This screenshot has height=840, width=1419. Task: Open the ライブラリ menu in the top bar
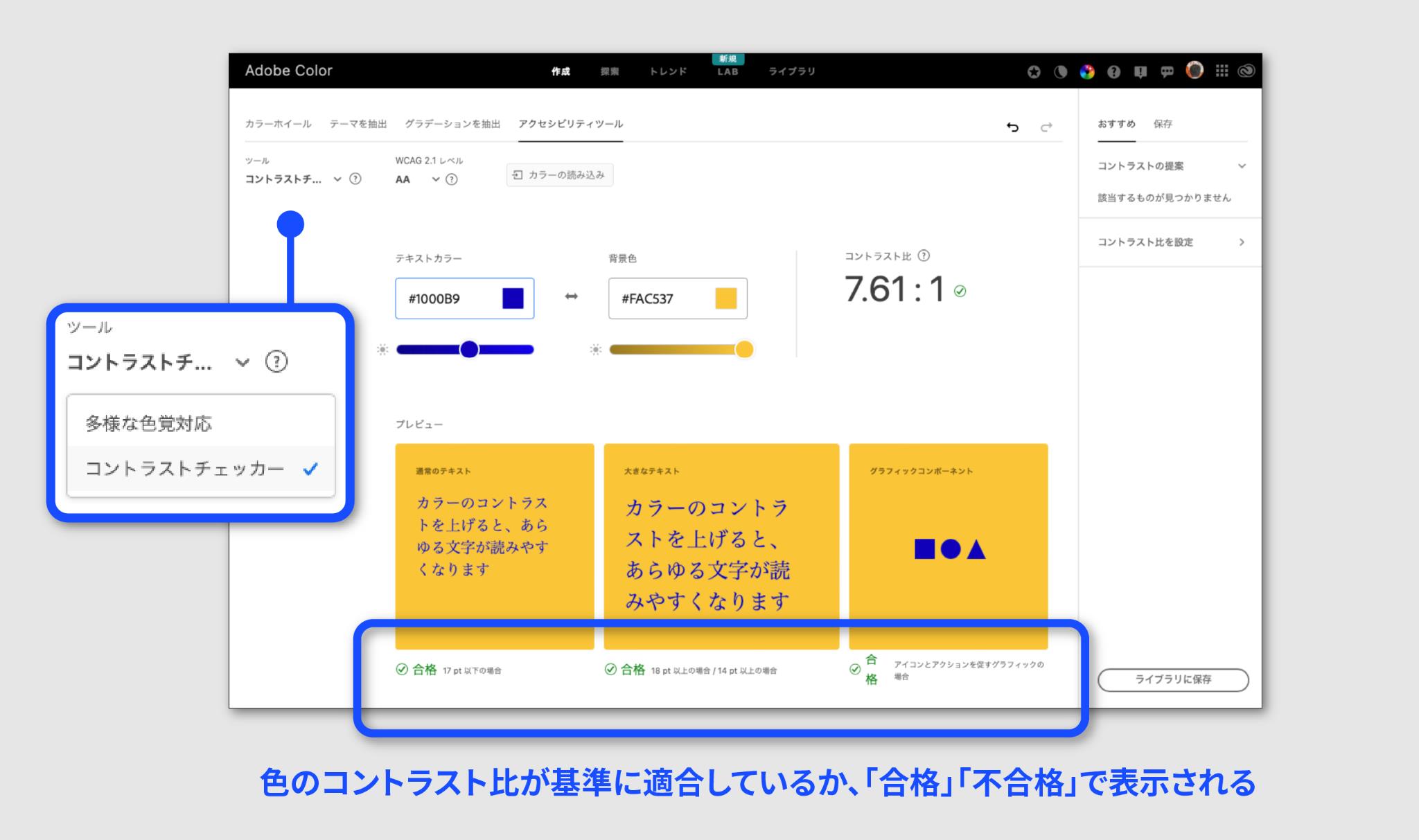pyautogui.click(x=792, y=71)
